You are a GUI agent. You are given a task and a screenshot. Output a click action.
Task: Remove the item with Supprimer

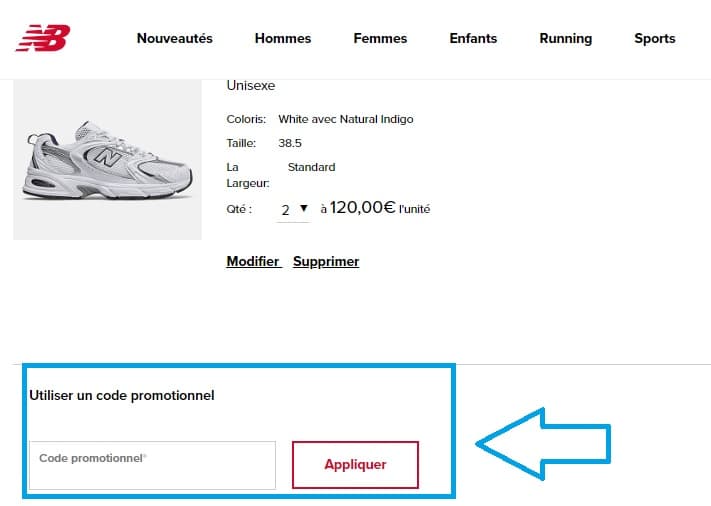coord(326,262)
